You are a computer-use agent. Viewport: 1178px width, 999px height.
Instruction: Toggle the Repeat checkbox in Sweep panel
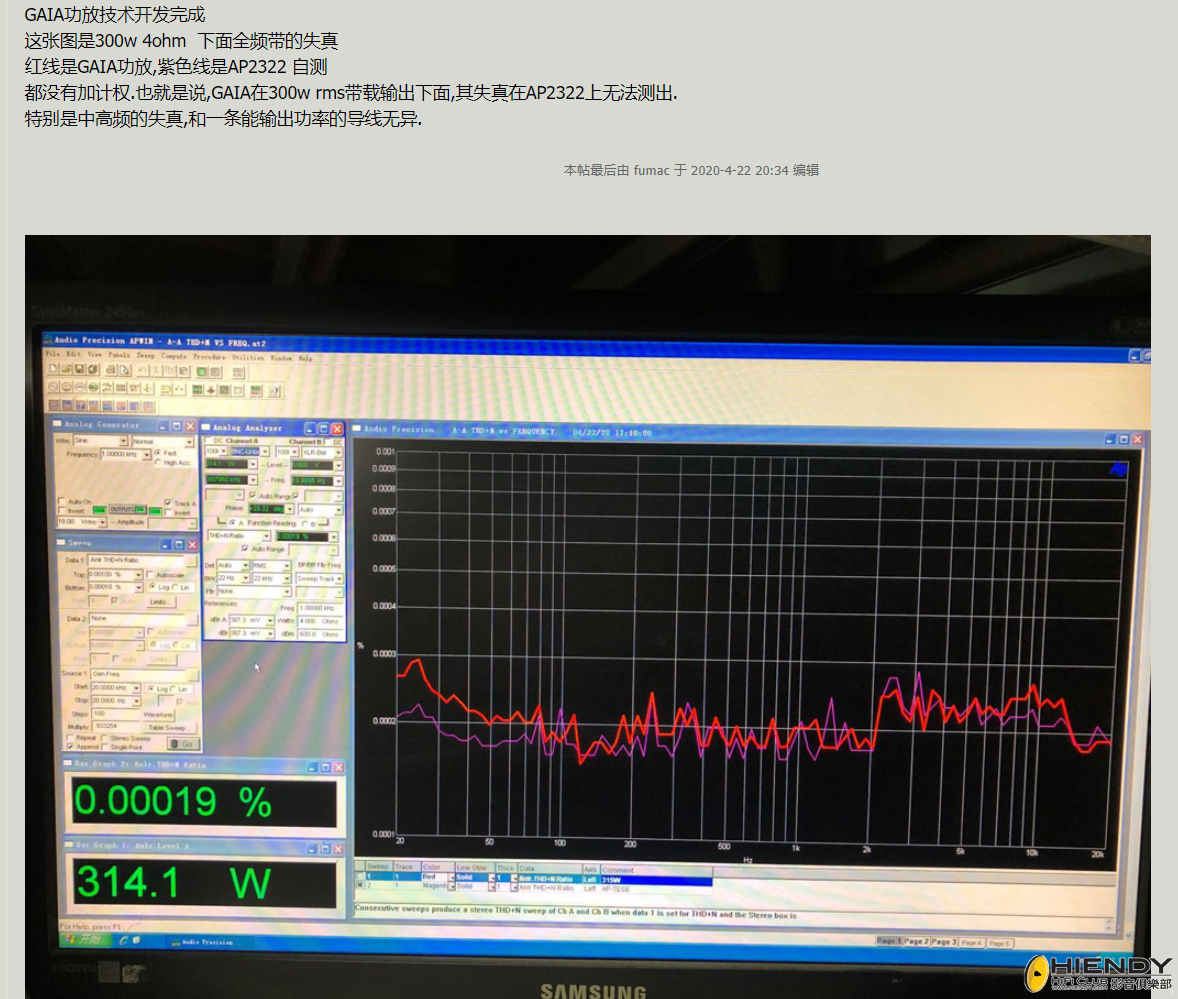71,738
